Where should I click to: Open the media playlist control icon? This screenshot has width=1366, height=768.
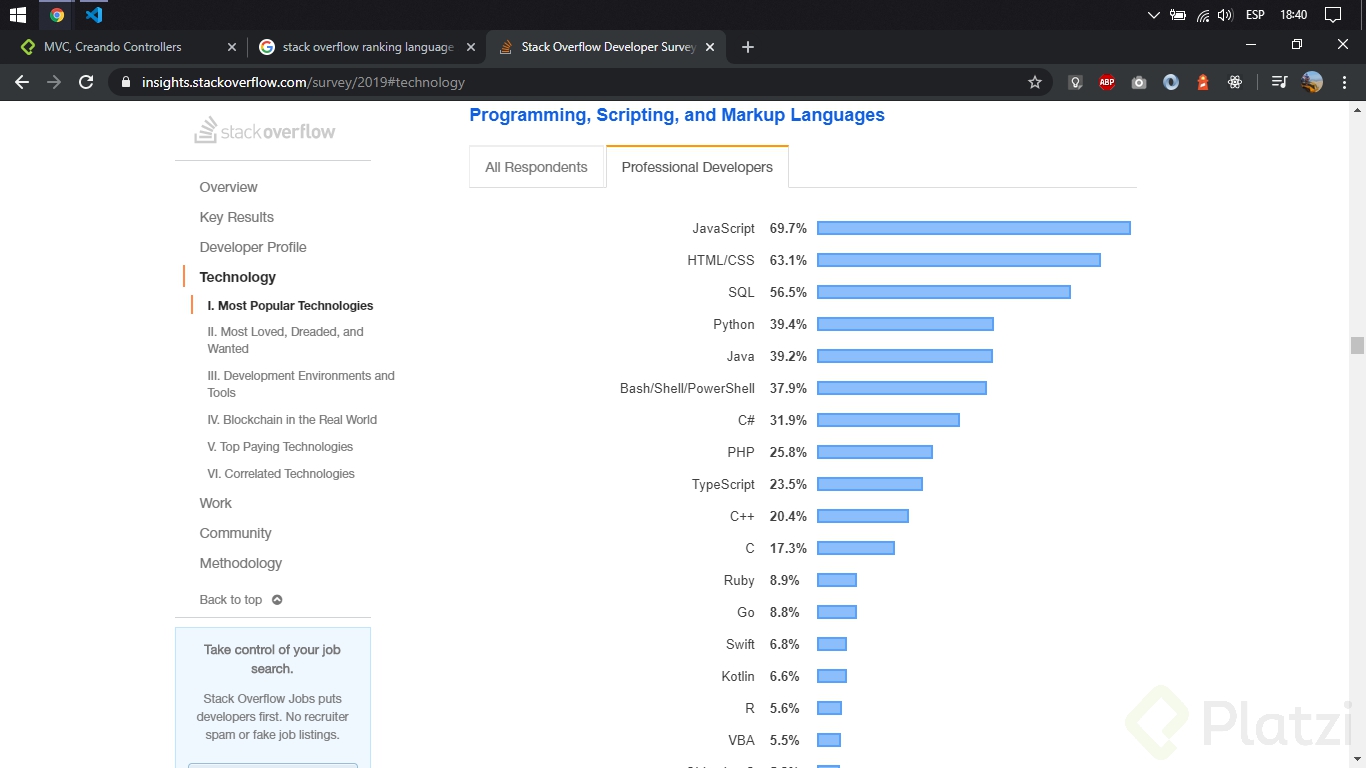1279,82
